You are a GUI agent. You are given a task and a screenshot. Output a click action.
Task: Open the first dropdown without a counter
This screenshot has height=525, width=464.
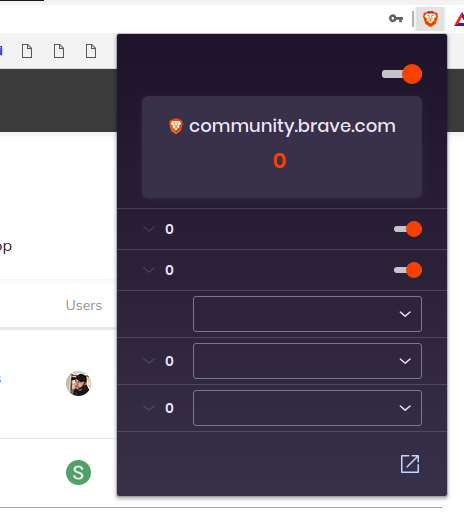pos(307,314)
